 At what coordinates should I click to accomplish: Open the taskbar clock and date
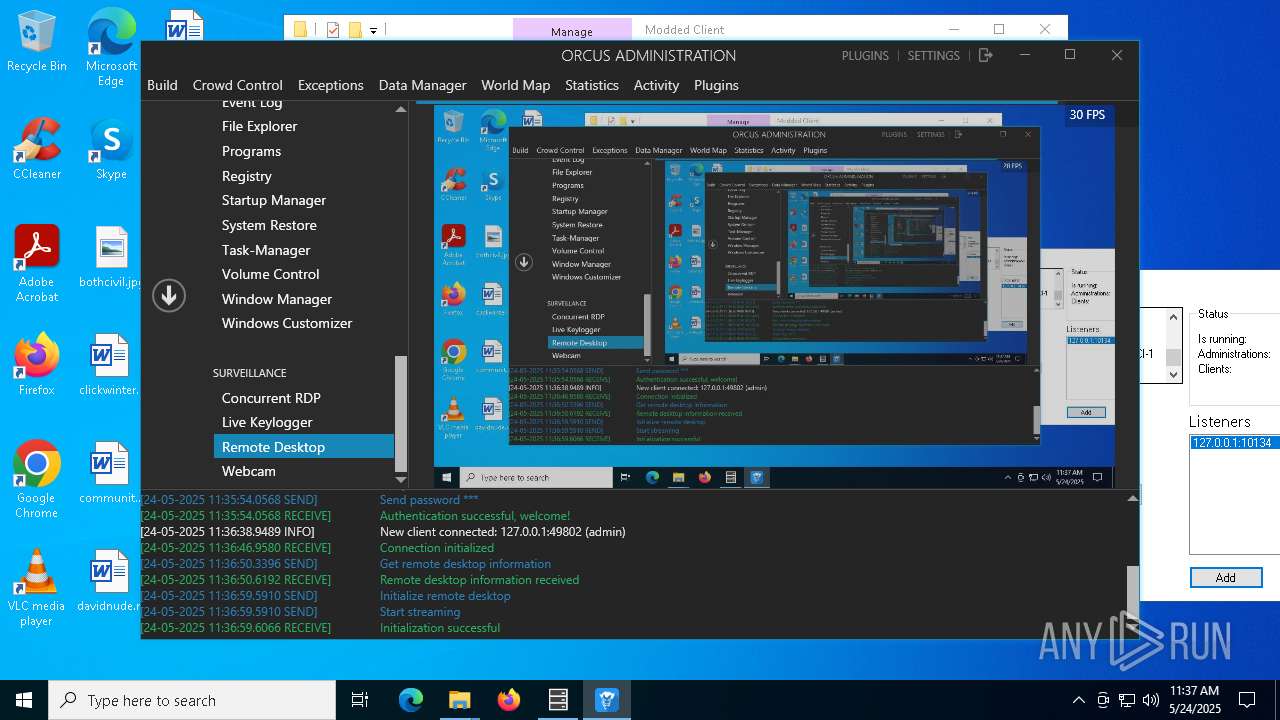pos(1193,700)
